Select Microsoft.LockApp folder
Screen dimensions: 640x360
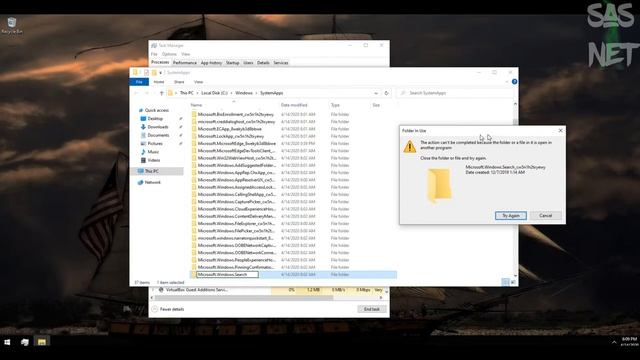click(x=231, y=136)
